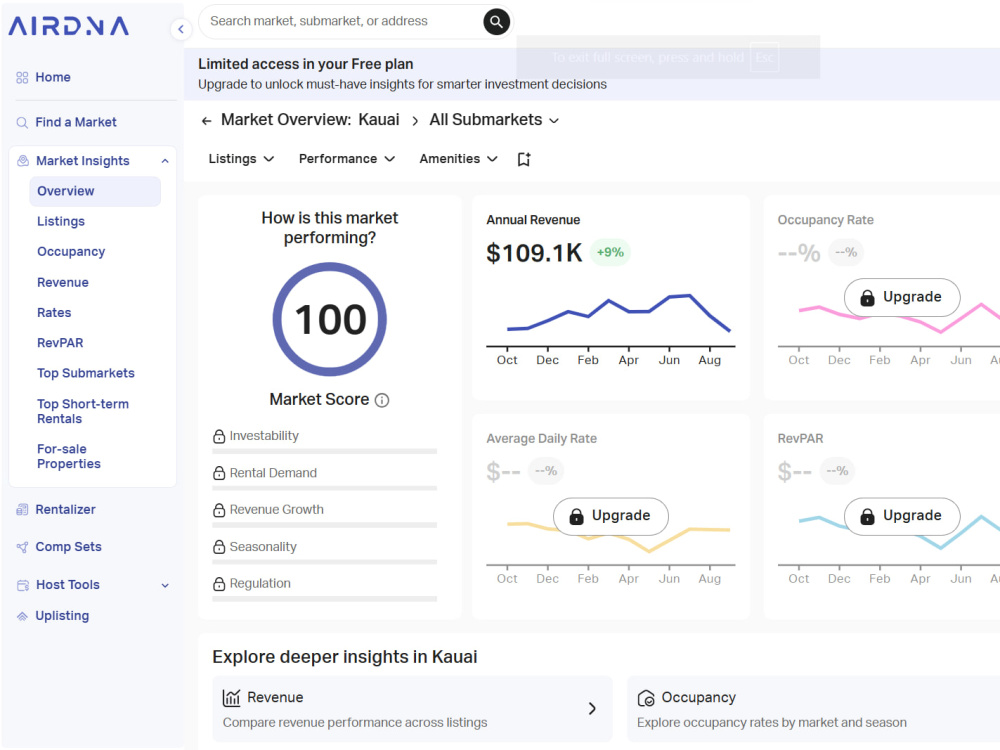Collapse the Market Insights section
The image size is (1000, 750).
[x=165, y=161]
